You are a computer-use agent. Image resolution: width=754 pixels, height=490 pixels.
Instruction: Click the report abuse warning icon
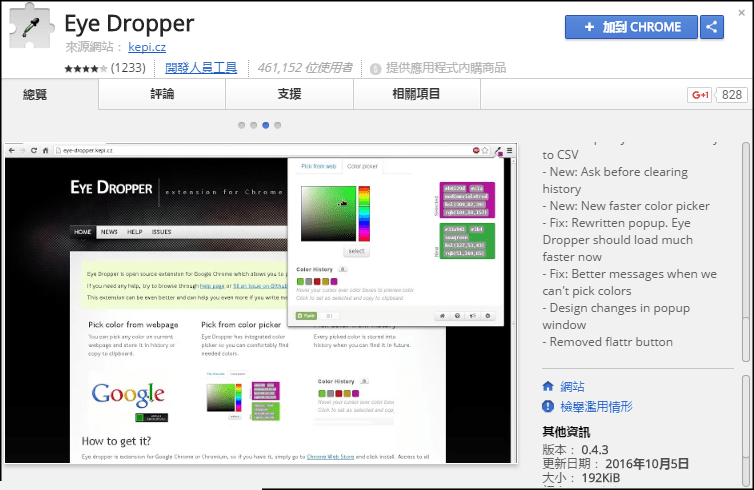pos(548,407)
